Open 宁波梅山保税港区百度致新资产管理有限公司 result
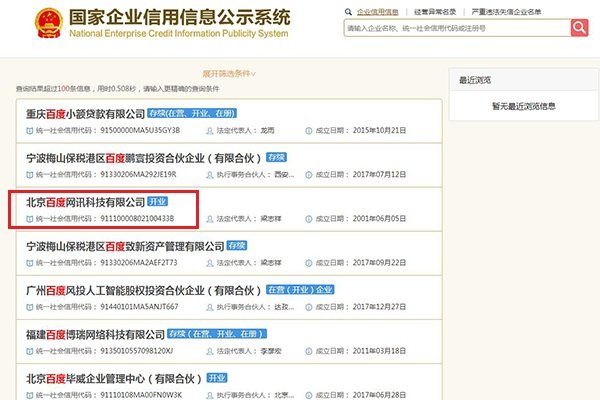600x400 pixels. (124, 245)
